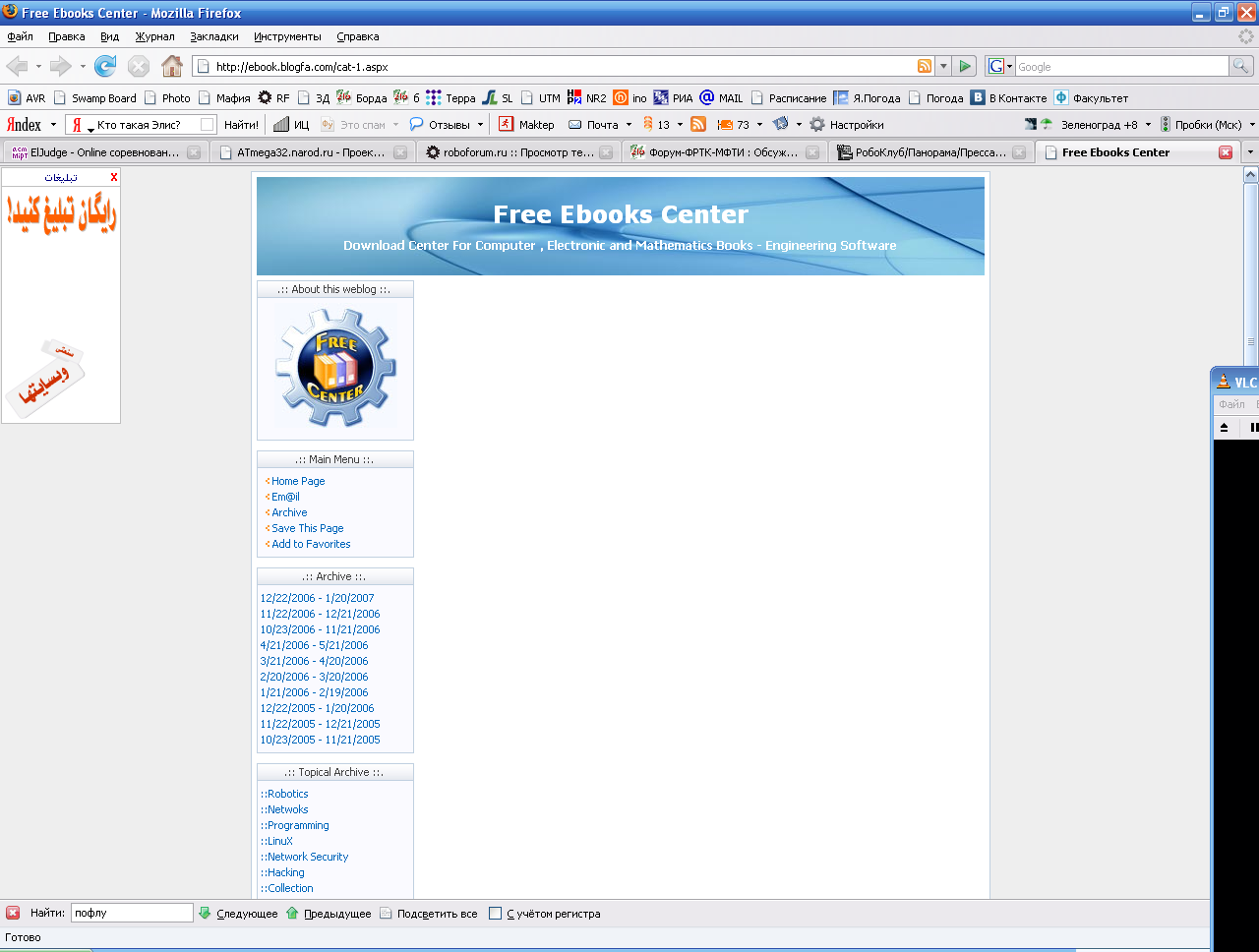This screenshot has height=952, width=1259.
Task: Click the Home icon in navigation bar
Action: [172, 66]
